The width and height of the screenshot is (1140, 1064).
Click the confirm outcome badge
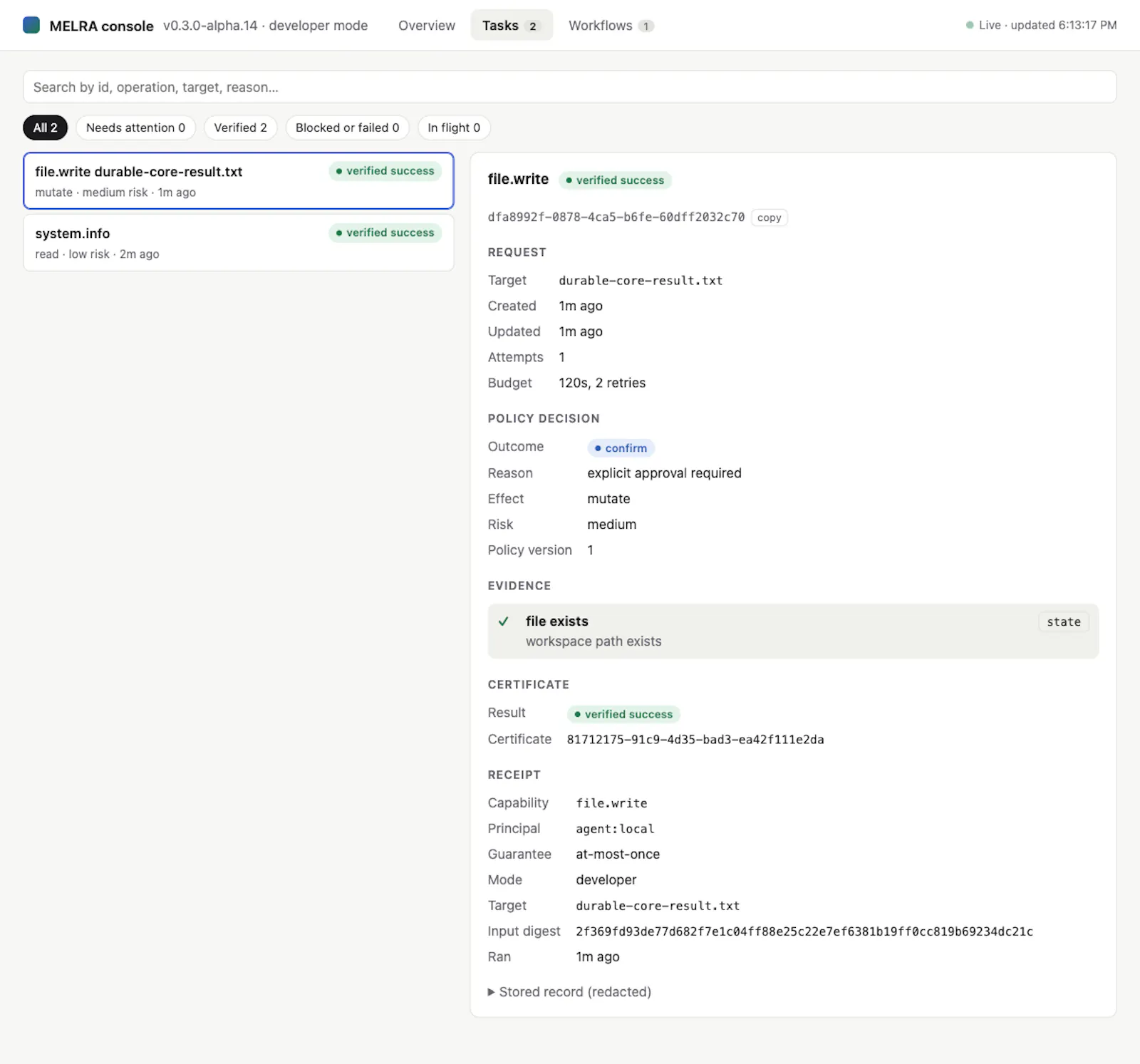621,448
